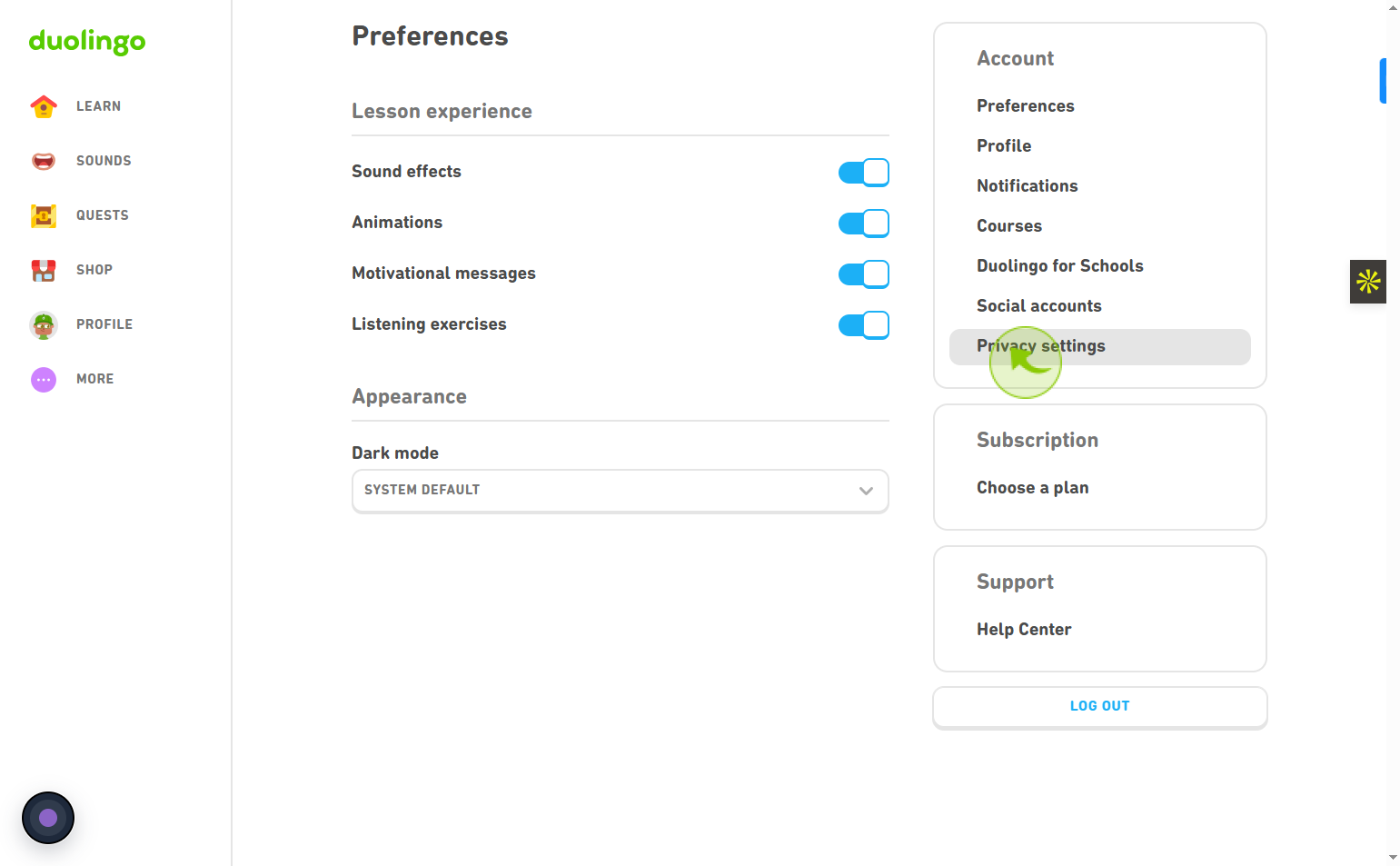The image size is (1400, 866).
Task: Expand the Dark mode System Default dropdown
Action: point(621,491)
